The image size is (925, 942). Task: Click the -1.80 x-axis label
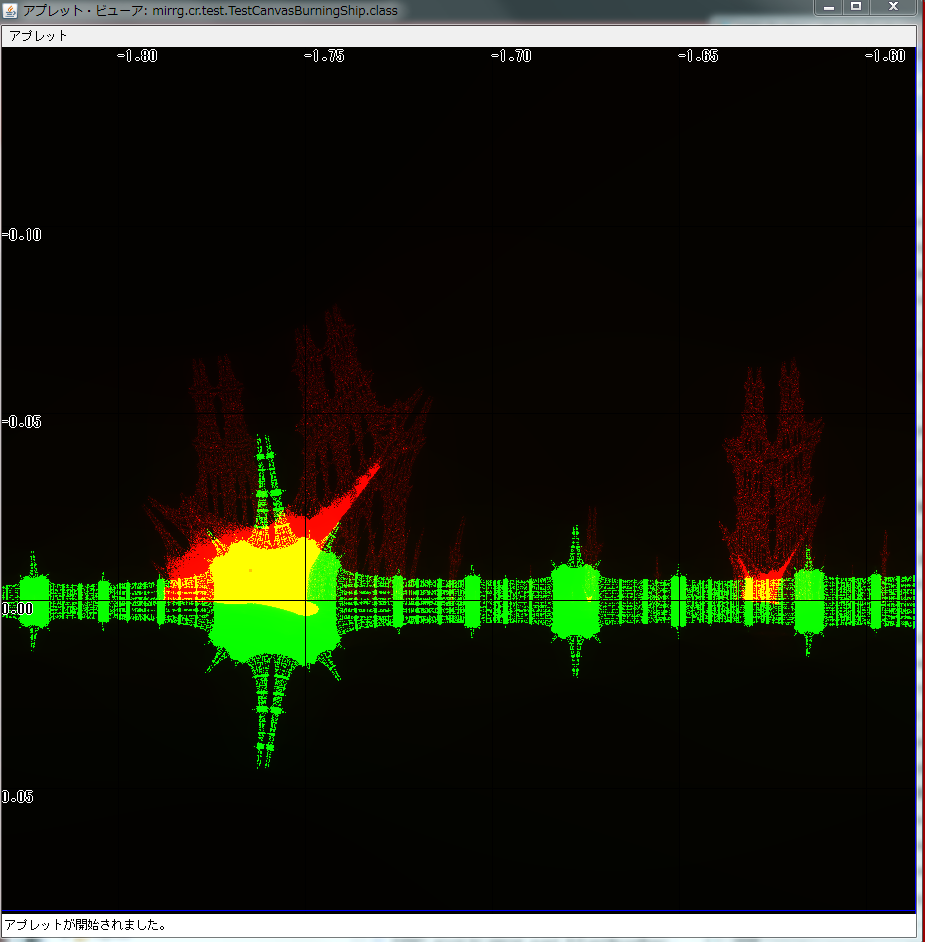click(x=137, y=56)
